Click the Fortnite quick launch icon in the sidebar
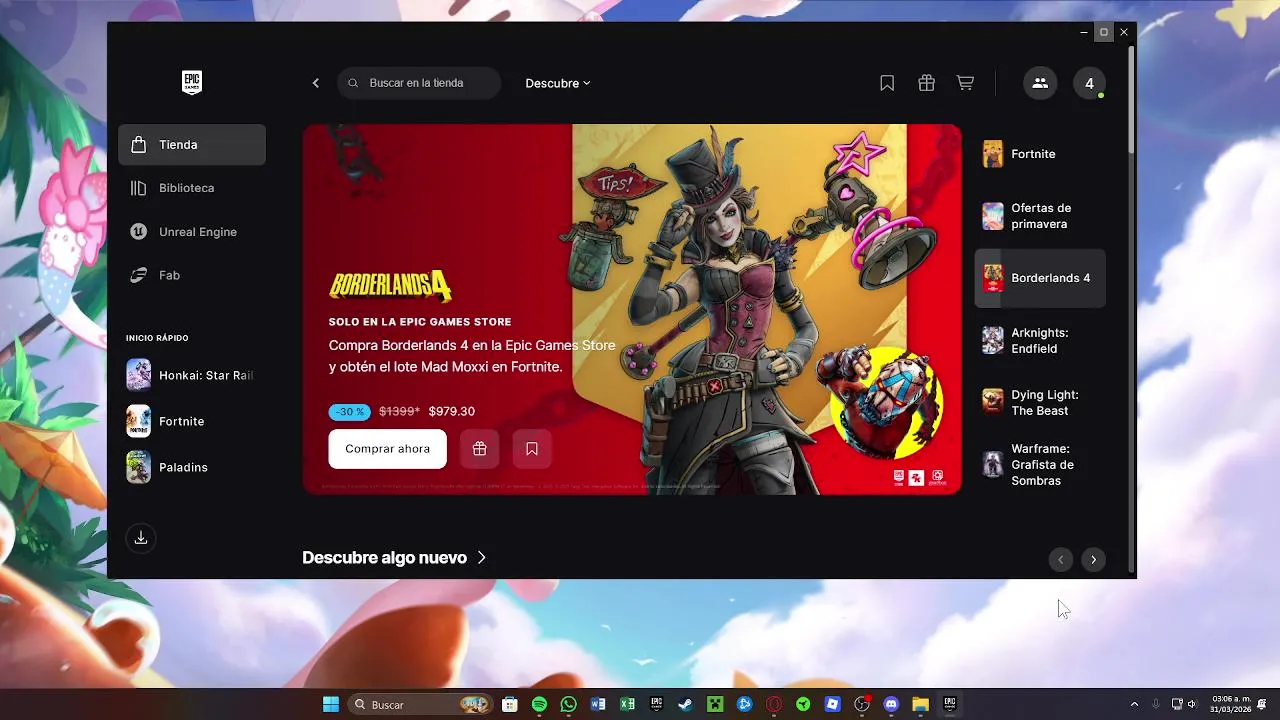 click(139, 421)
